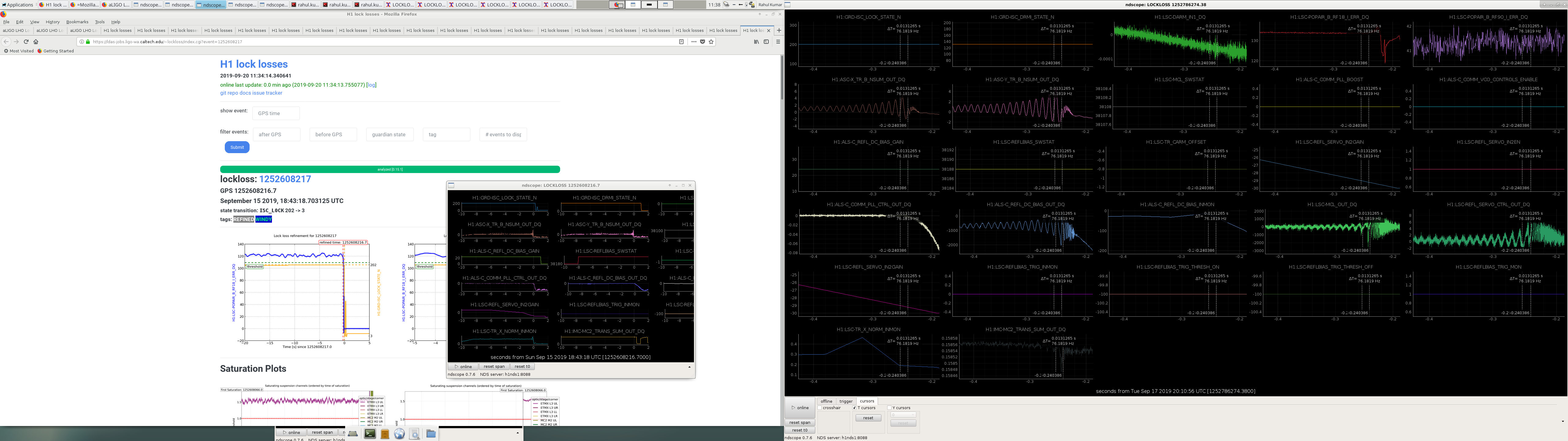Viewport: 1568px width, 441px height.
Task: Open Firefox Edit menu
Action: click(x=20, y=22)
